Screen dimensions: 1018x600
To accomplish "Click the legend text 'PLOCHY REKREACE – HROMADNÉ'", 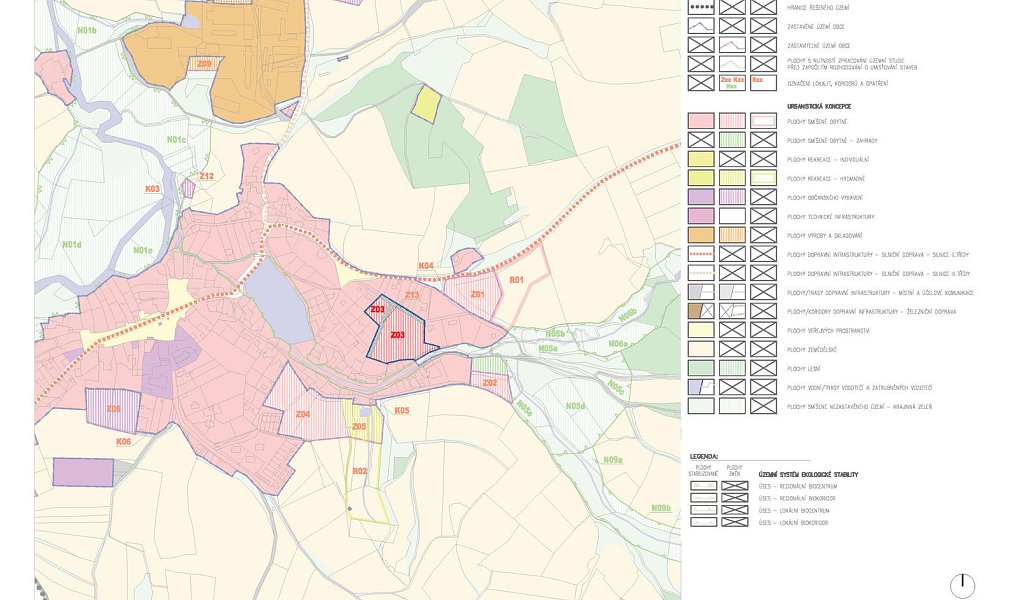I will pos(826,178).
